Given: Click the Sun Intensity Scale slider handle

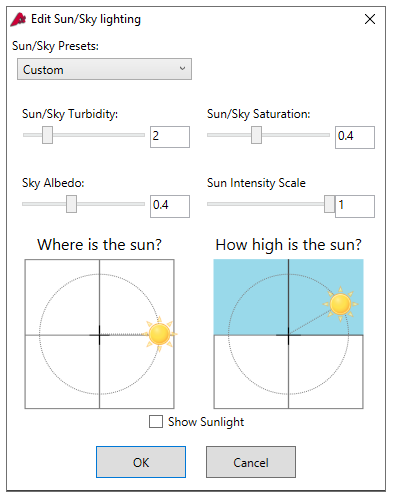Looking at the screenshot, I should coord(330,204).
